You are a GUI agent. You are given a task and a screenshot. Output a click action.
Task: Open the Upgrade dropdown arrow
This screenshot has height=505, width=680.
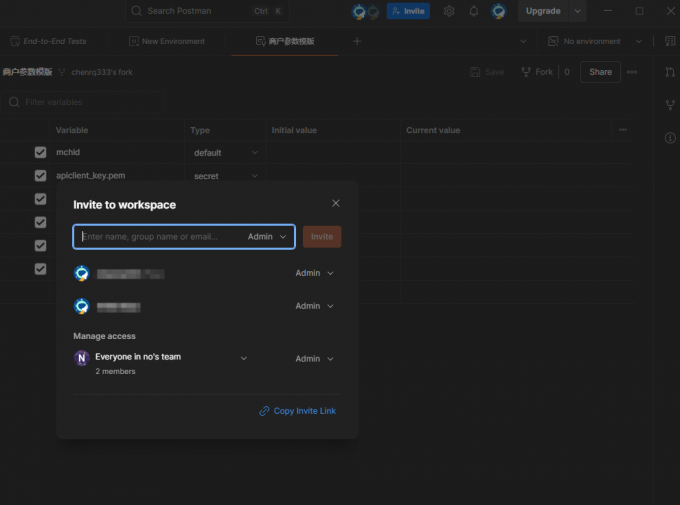pyautogui.click(x=577, y=11)
